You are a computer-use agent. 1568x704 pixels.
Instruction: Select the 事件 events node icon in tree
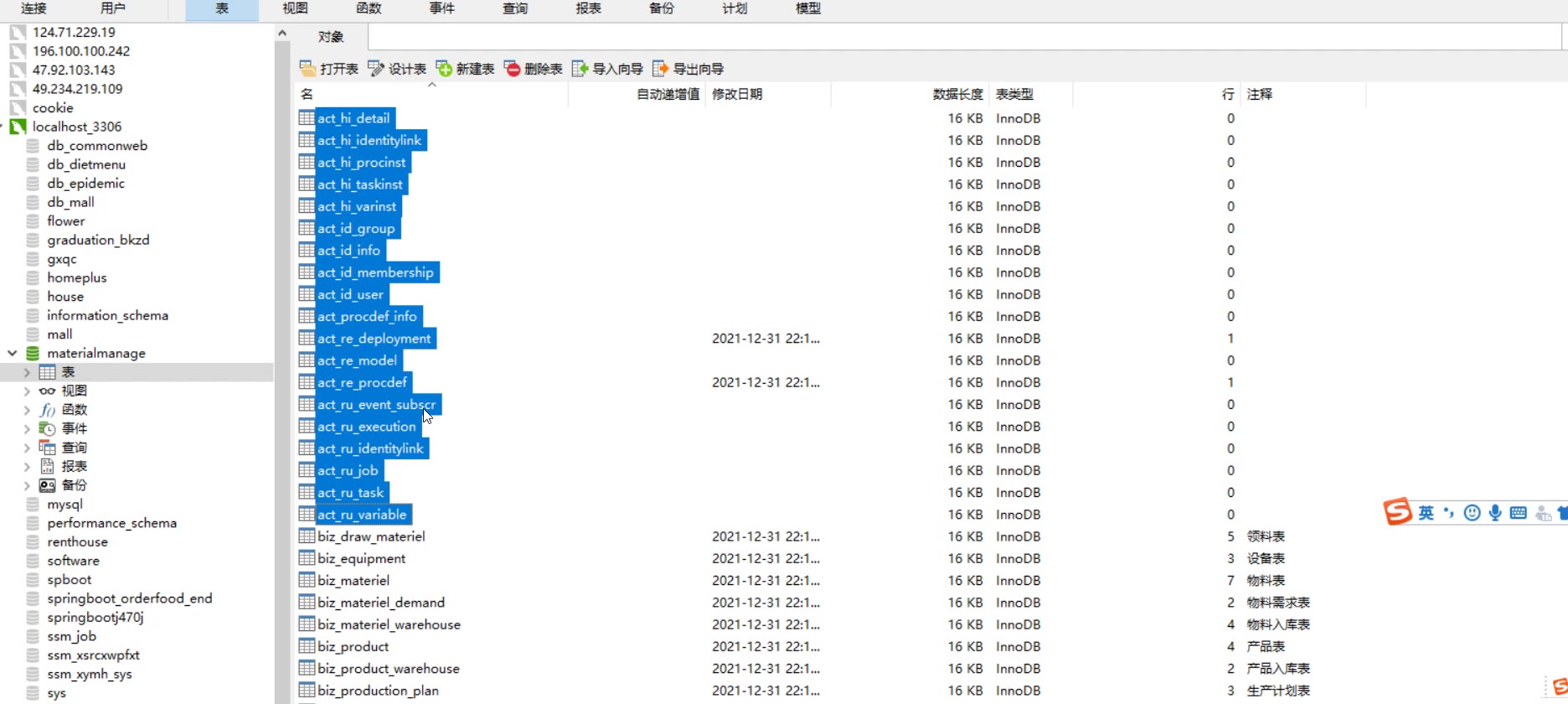(48, 428)
